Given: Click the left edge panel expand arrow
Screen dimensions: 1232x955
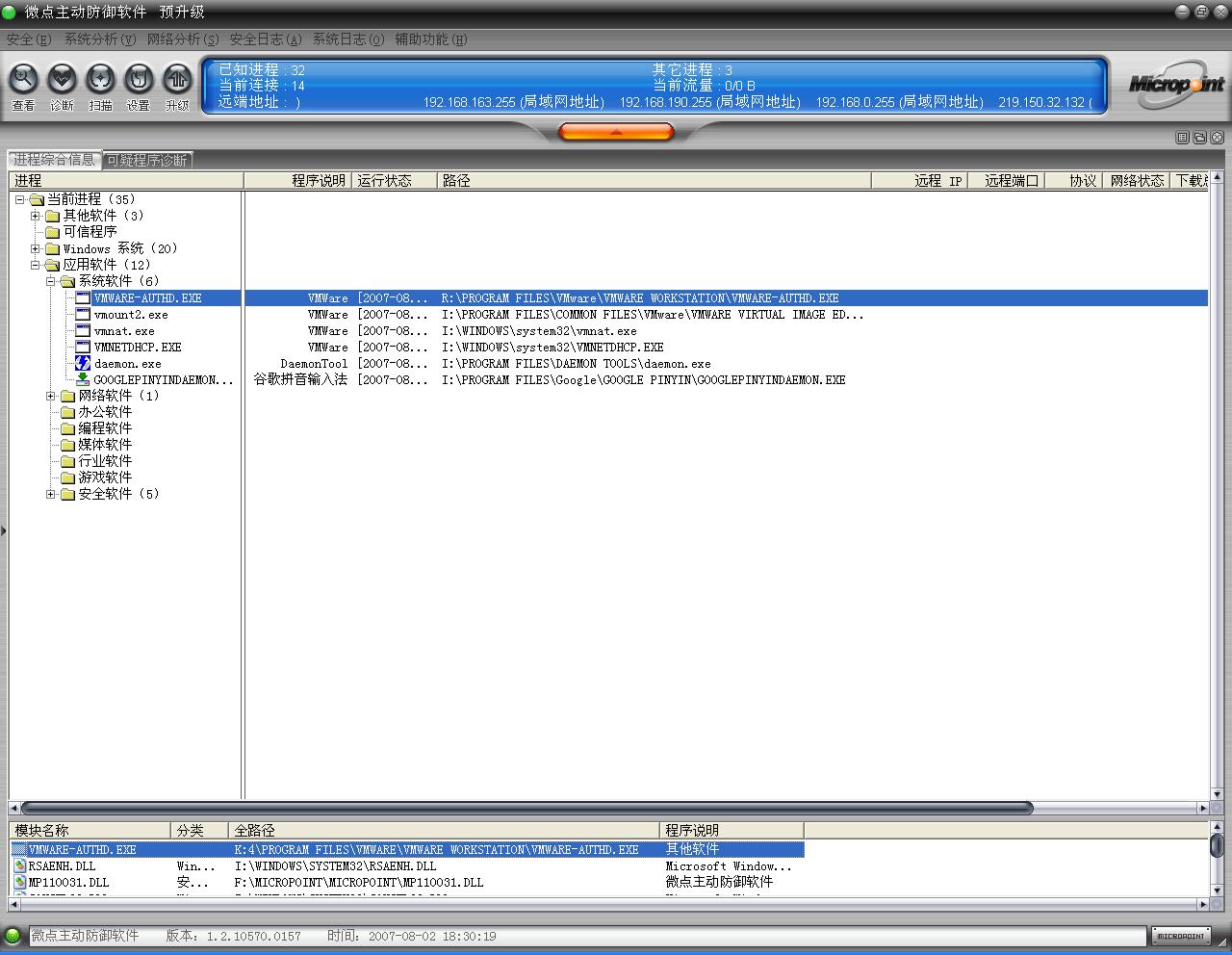Looking at the screenshot, I should click(3, 530).
